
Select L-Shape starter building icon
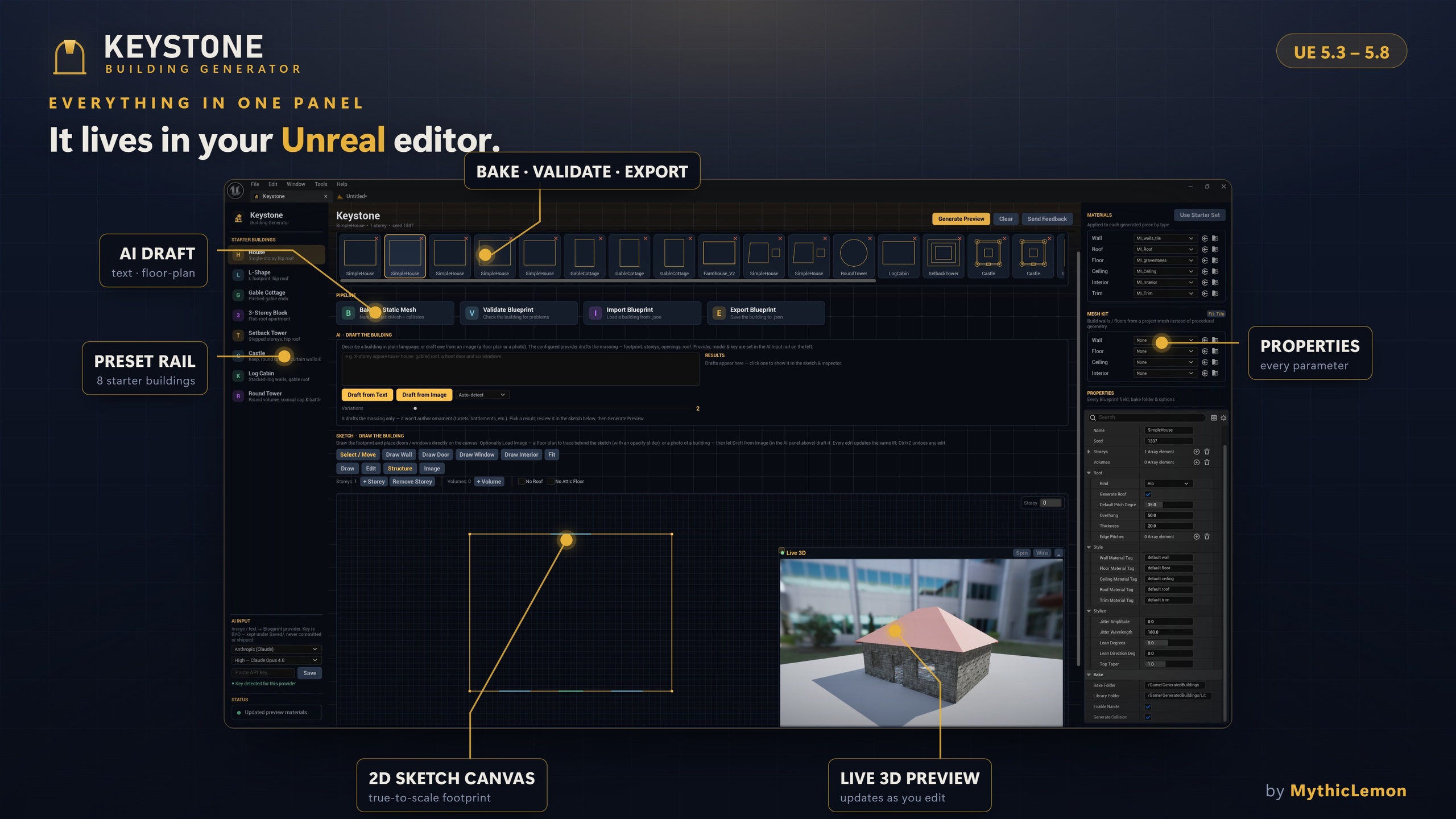(x=238, y=275)
